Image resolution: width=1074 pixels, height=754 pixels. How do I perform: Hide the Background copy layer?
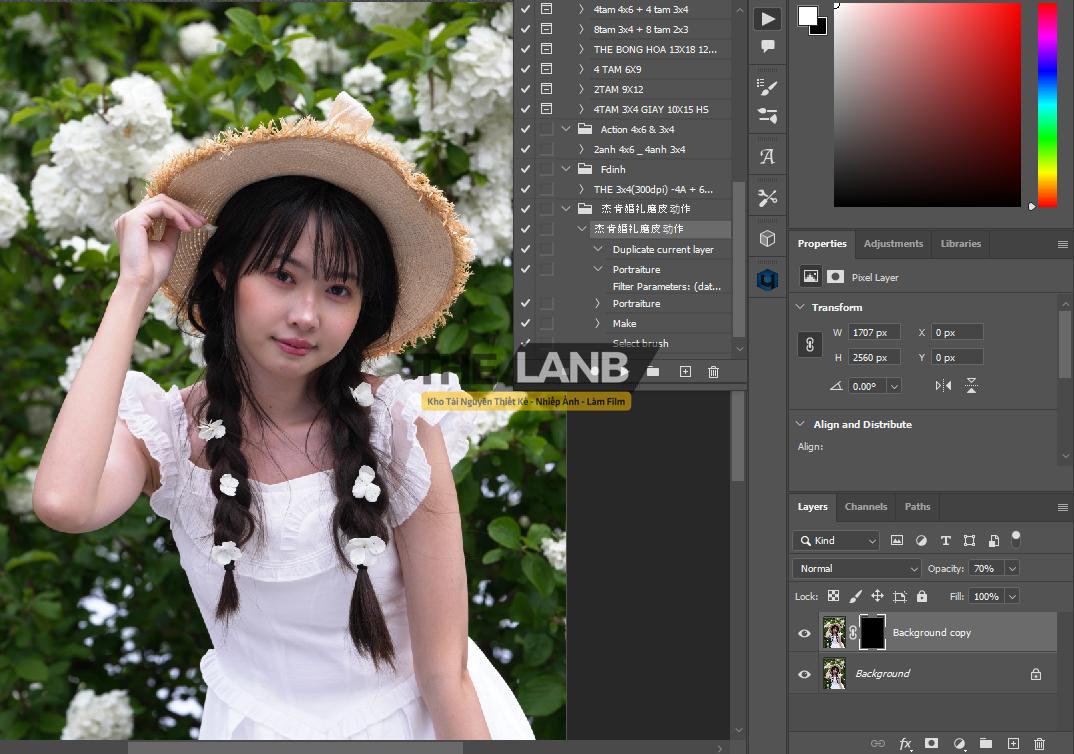(x=804, y=633)
